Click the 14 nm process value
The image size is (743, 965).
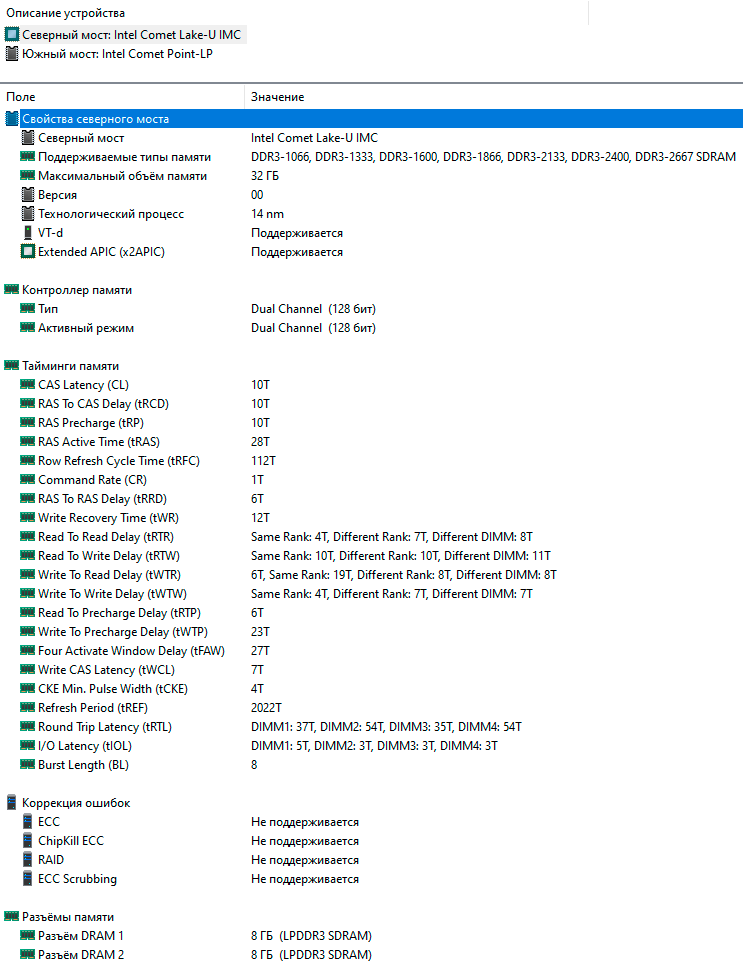(x=267, y=214)
